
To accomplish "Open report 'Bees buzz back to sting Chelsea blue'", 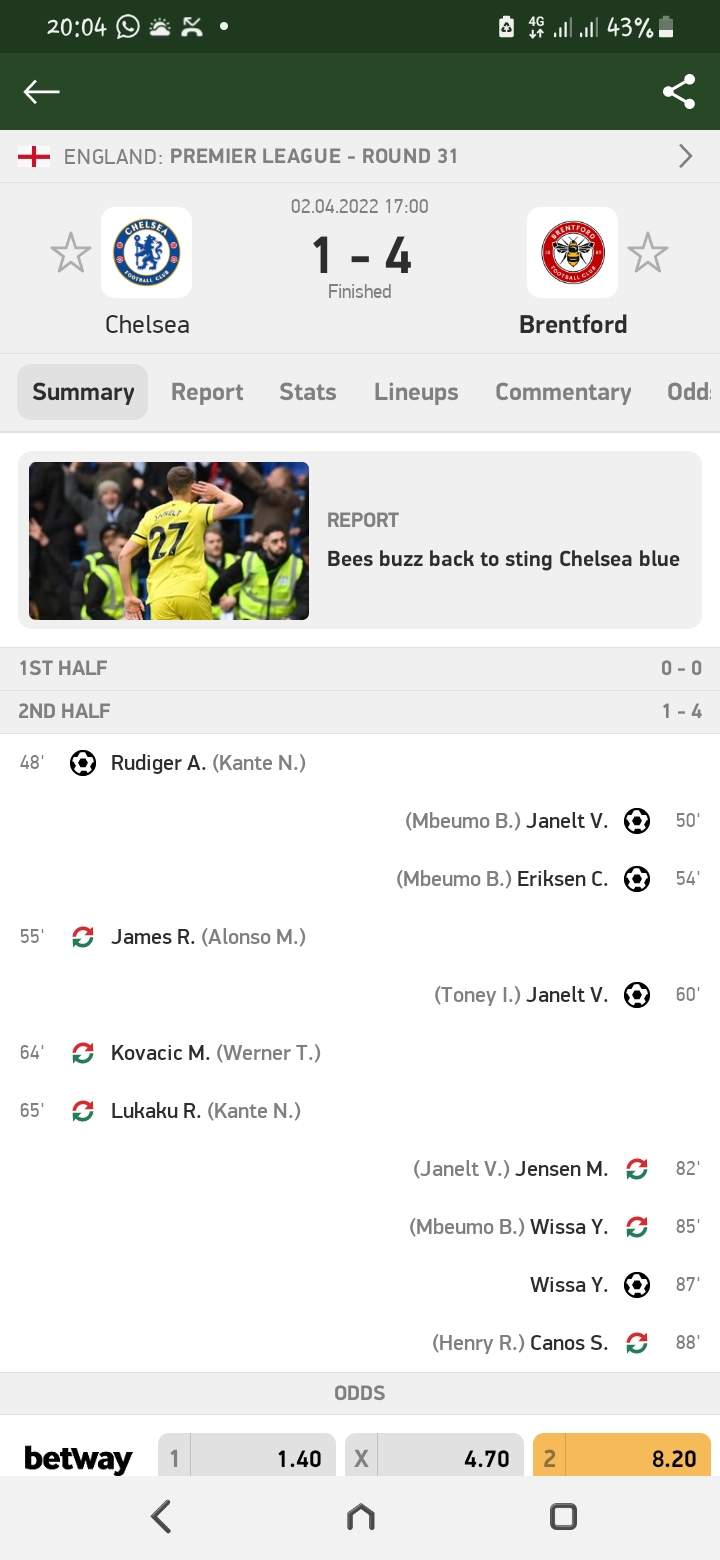I will click(x=503, y=559).
